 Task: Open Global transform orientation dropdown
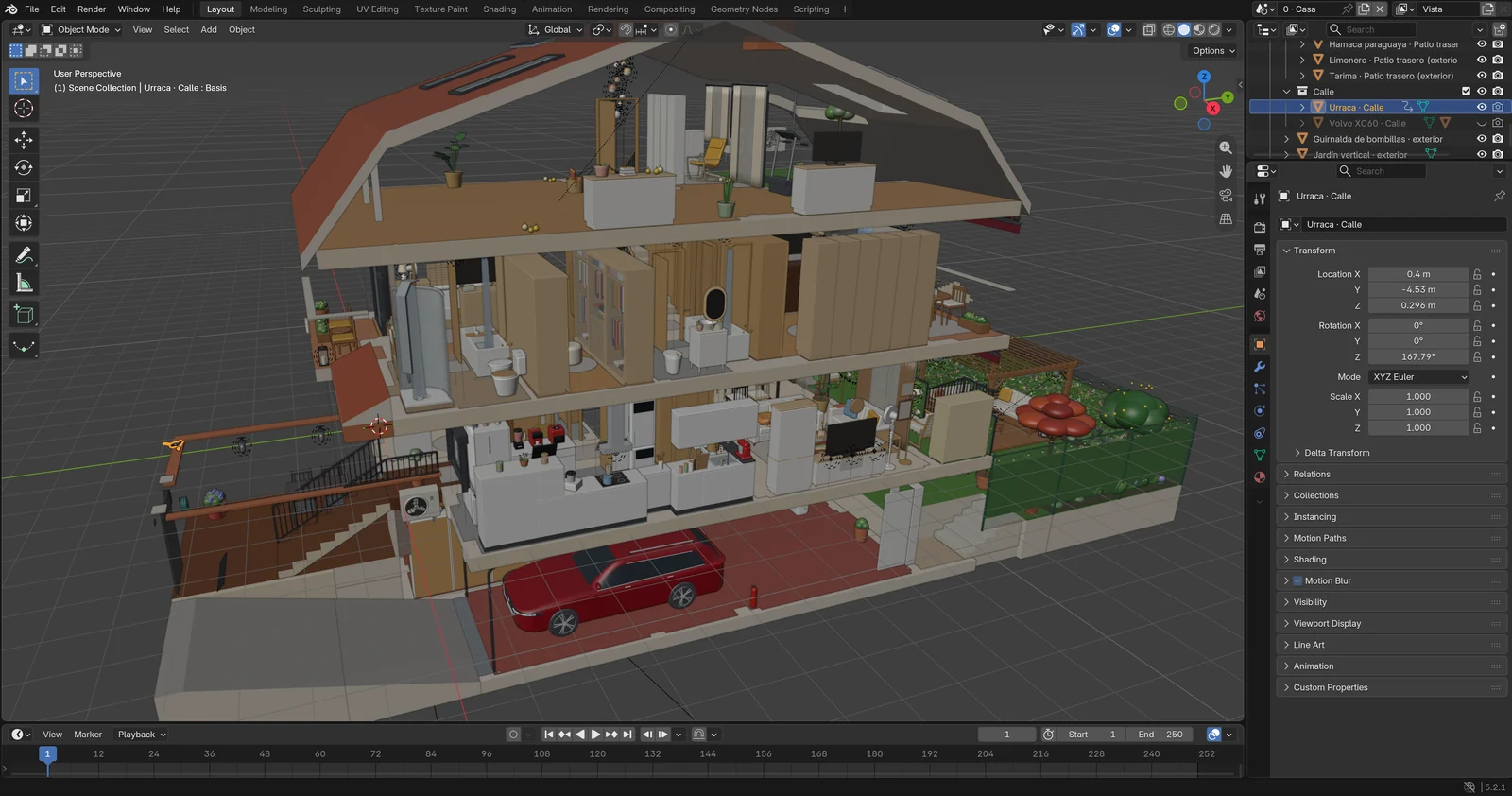click(555, 29)
